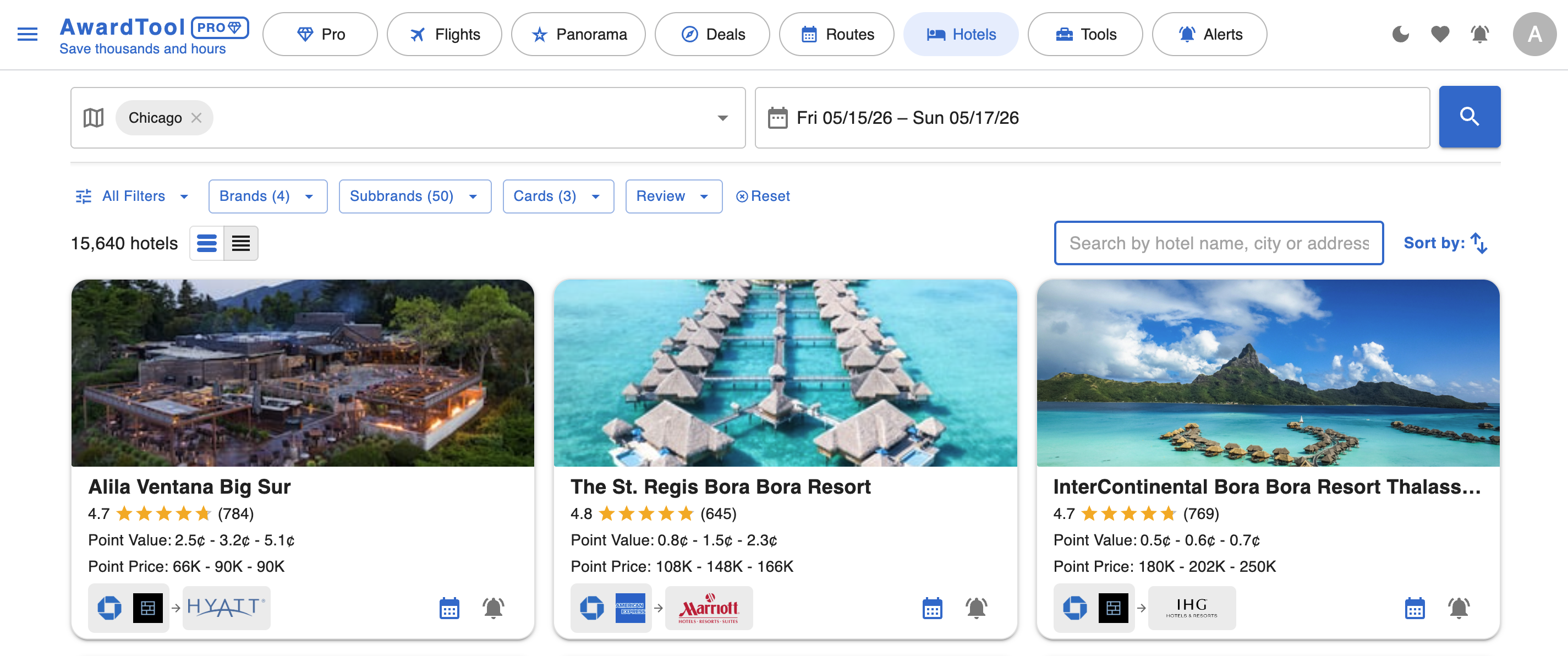Switch to compact list view toggle

241,243
